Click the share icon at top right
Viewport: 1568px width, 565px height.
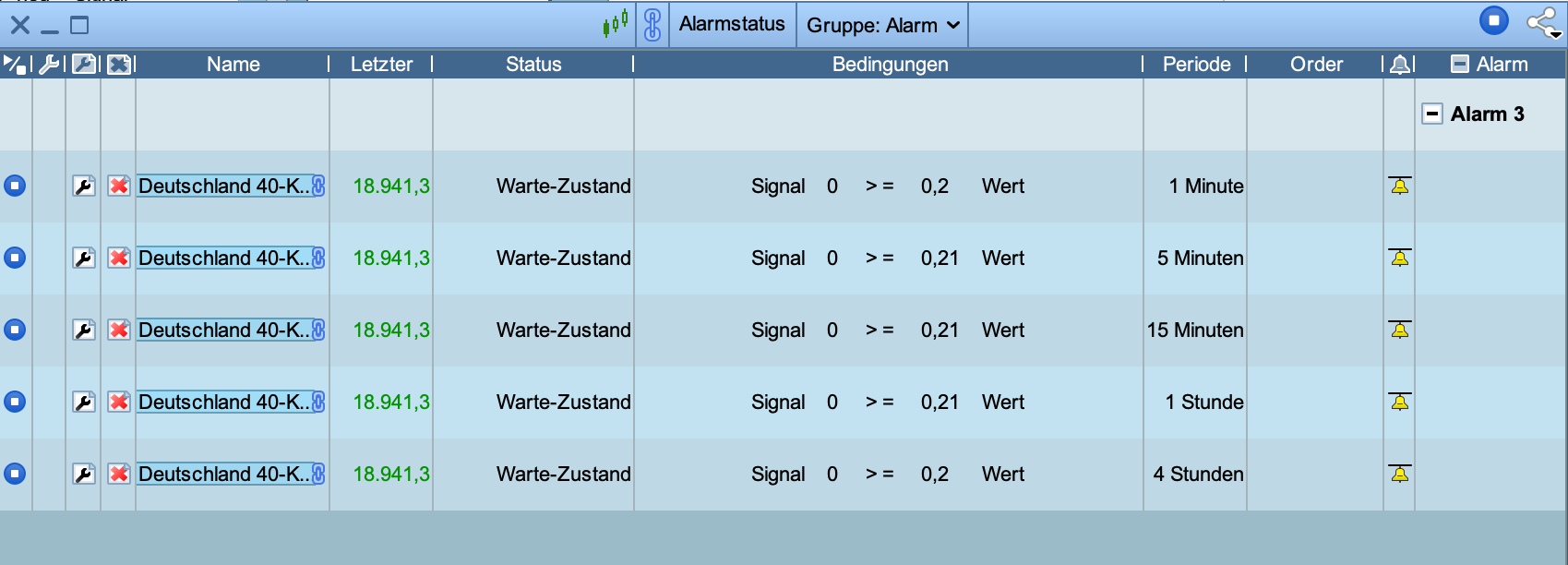click(1542, 22)
